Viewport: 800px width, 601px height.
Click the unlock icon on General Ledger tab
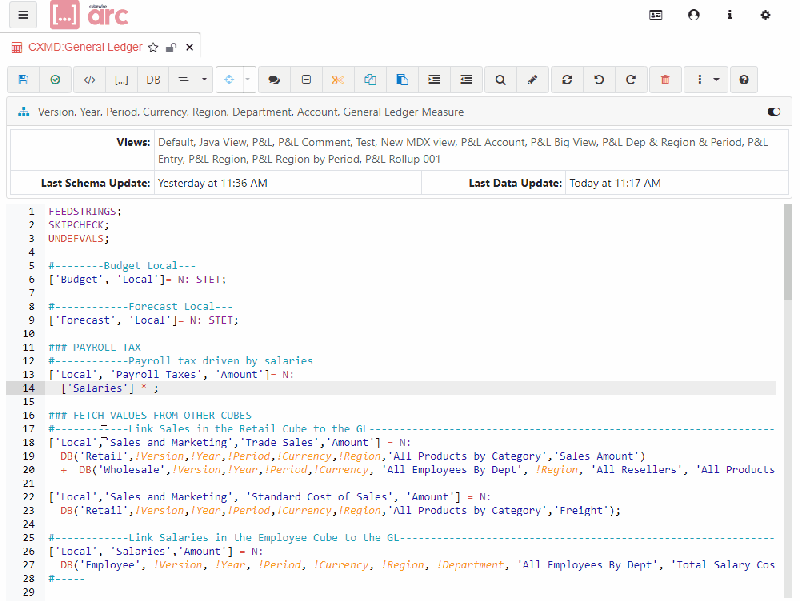(x=171, y=47)
